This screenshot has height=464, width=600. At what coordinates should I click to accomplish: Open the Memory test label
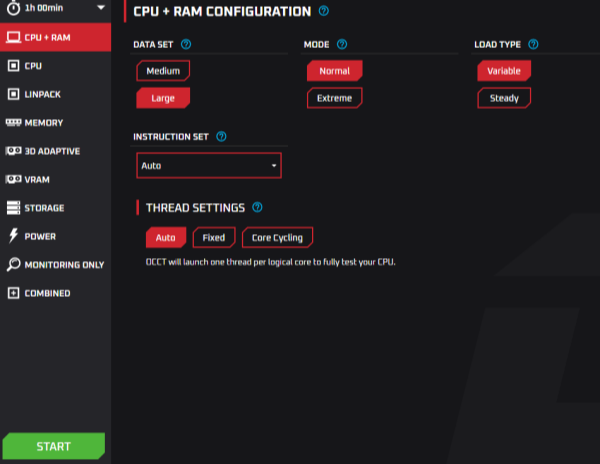(x=44, y=123)
